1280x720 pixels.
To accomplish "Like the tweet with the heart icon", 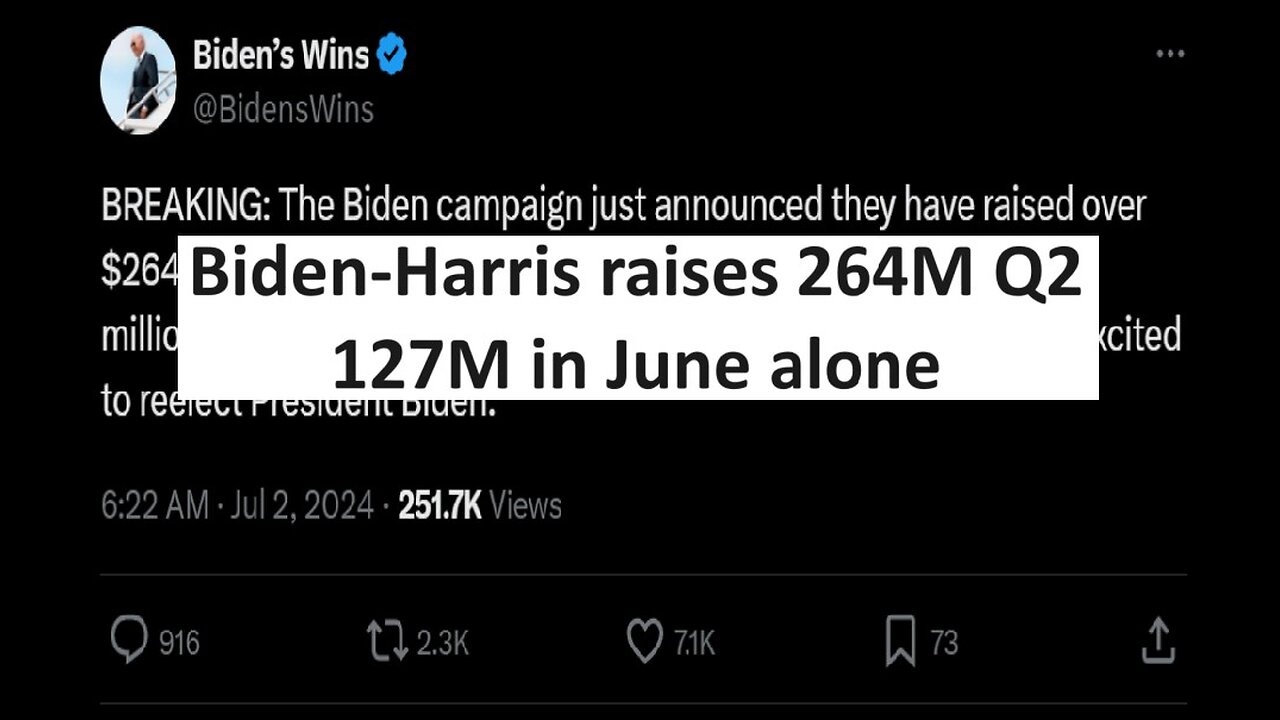I will (645, 641).
